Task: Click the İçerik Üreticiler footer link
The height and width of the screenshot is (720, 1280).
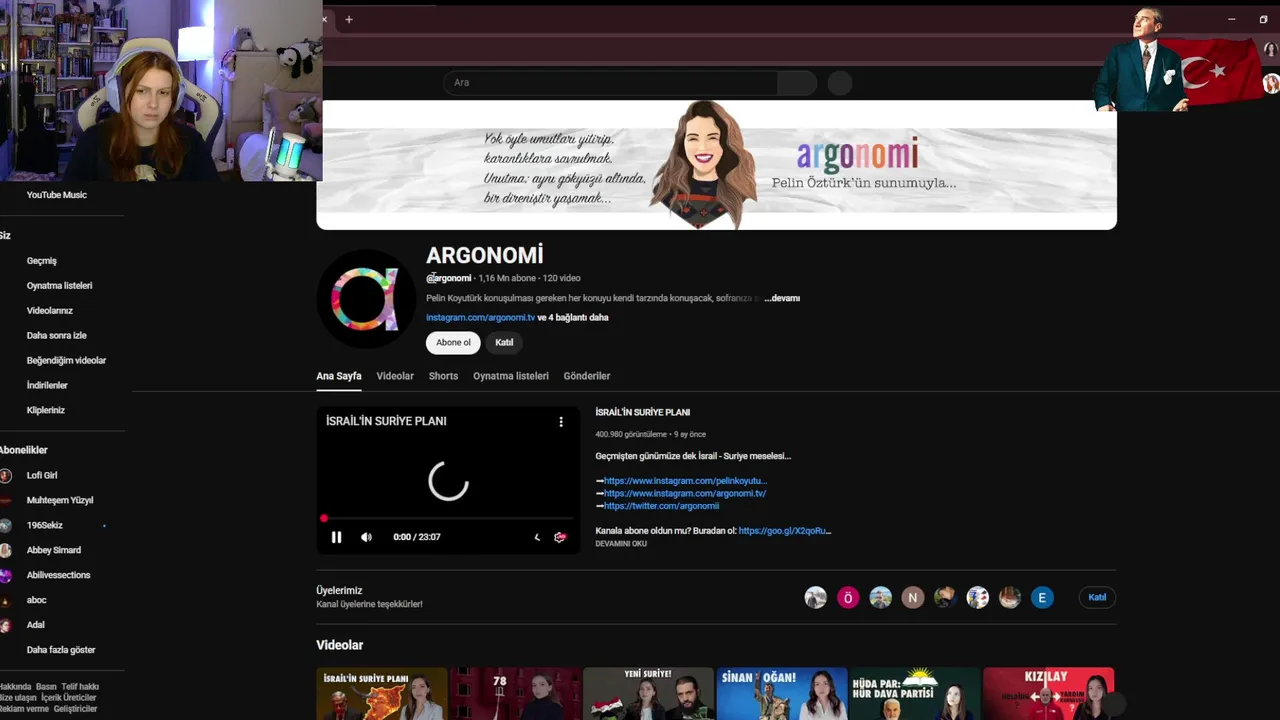Action: point(69,698)
